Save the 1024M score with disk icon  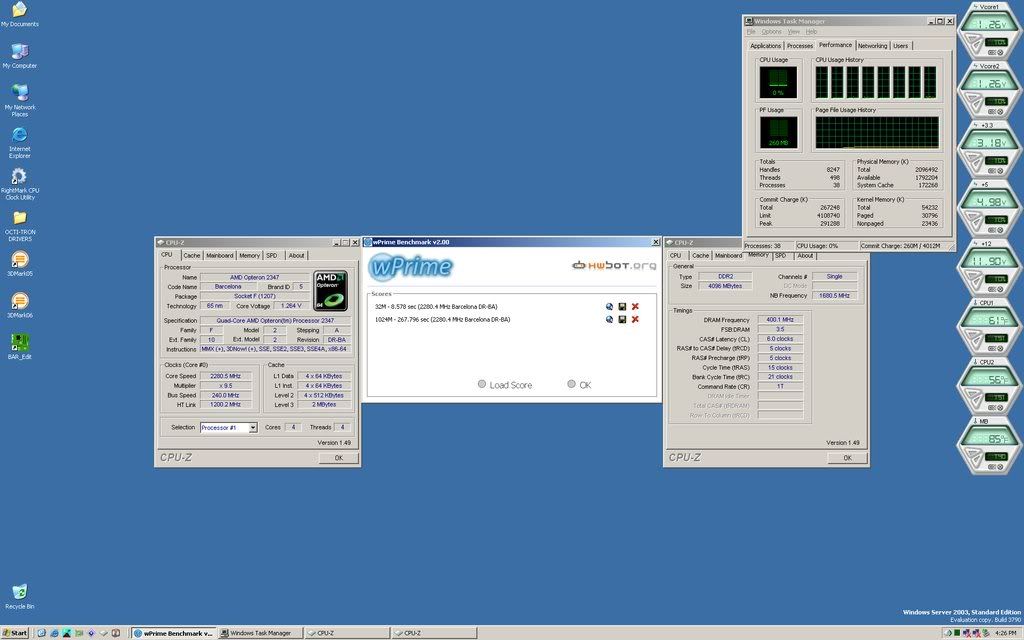coord(622,319)
